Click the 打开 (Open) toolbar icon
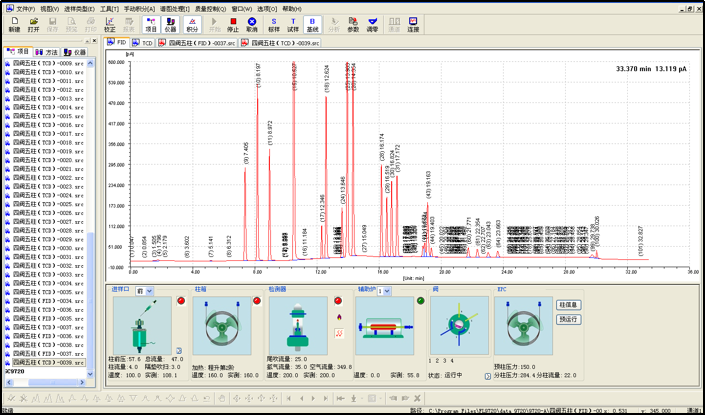This screenshot has width=705, height=415. 33,25
